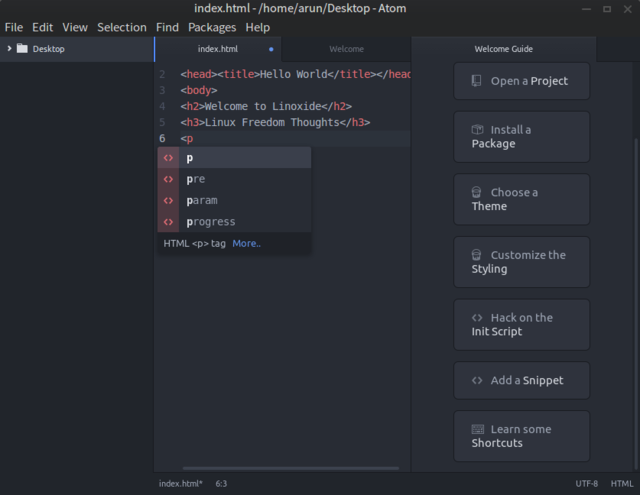Click index.html* file name in status bar
The width and height of the screenshot is (640, 495).
180,484
